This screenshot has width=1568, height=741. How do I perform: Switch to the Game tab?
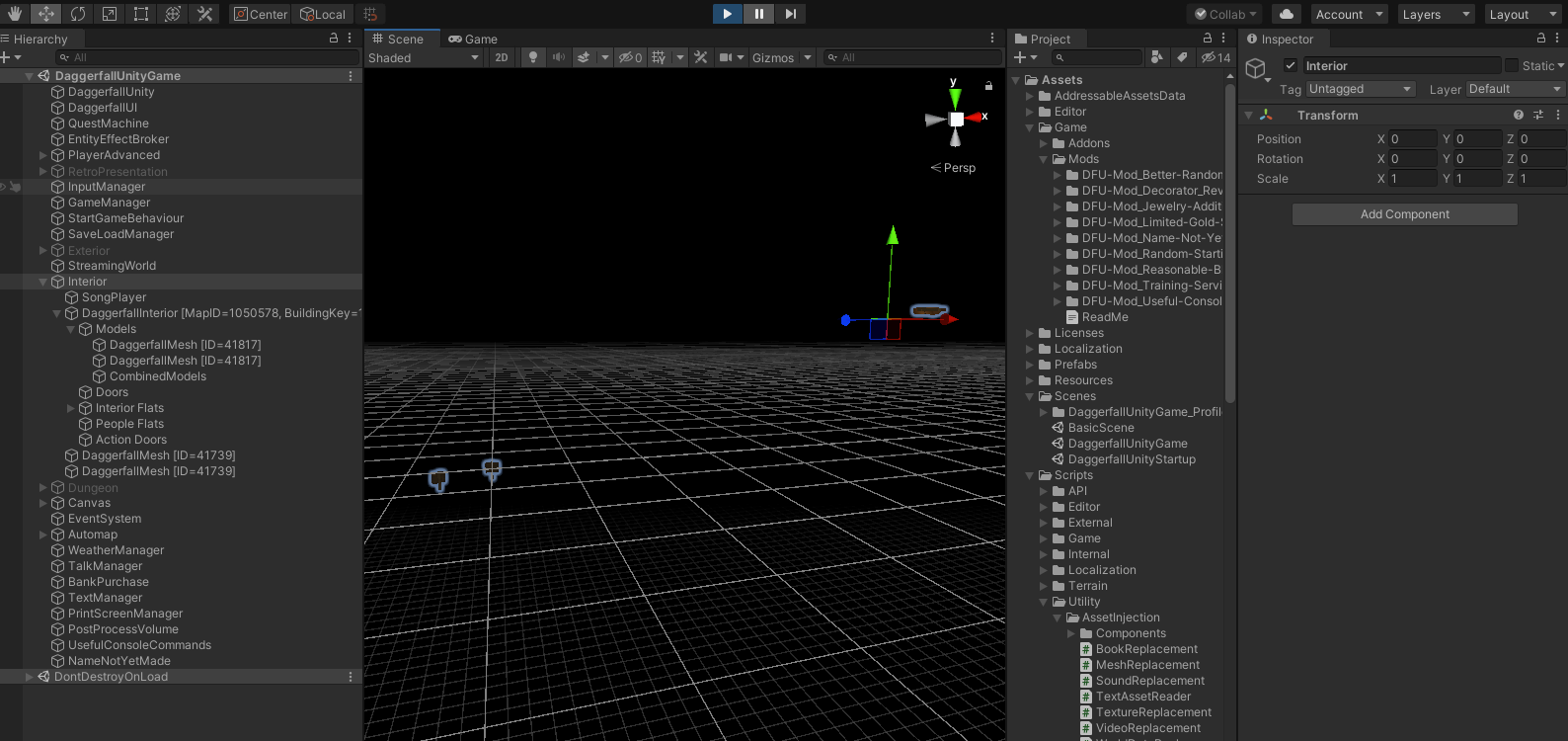473,39
